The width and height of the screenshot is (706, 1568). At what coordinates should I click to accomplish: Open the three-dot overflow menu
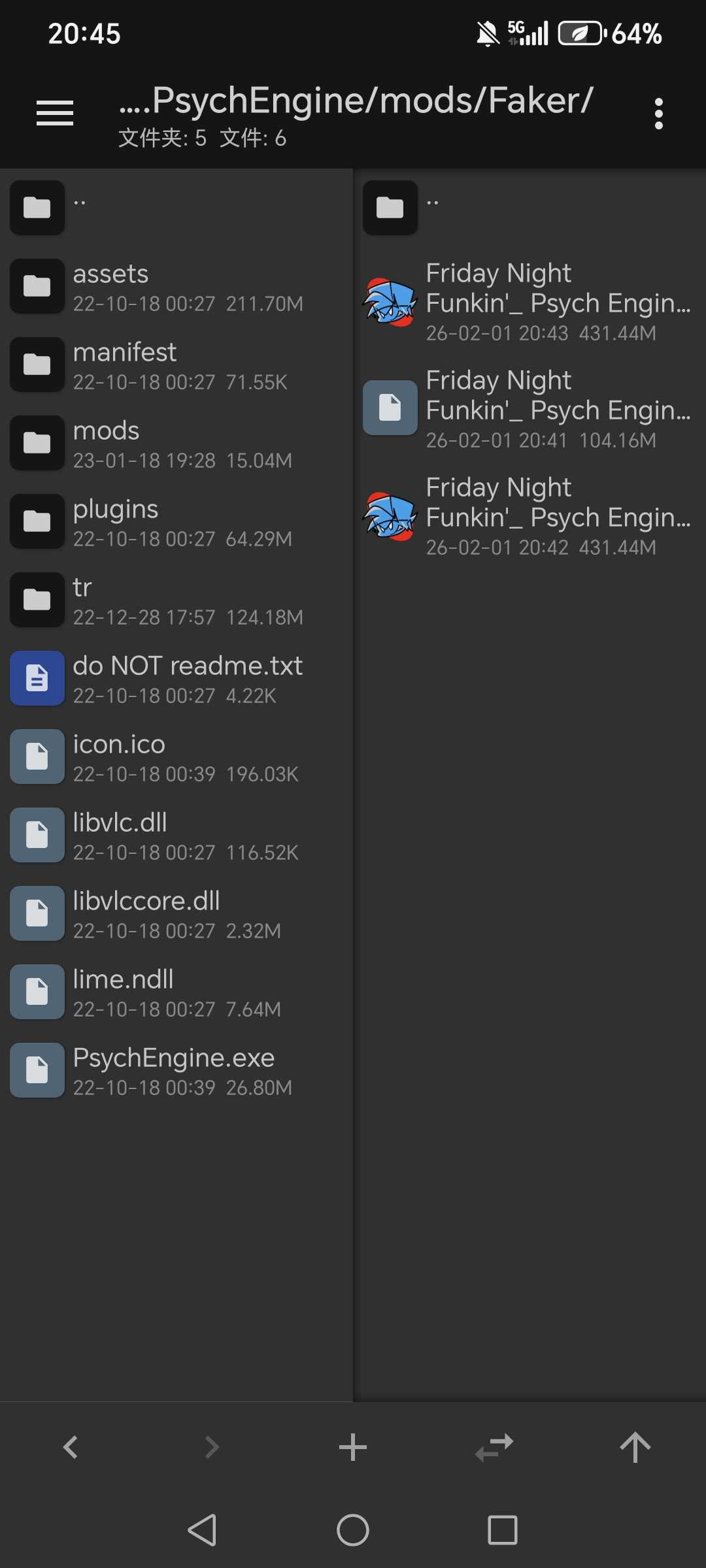[658, 114]
